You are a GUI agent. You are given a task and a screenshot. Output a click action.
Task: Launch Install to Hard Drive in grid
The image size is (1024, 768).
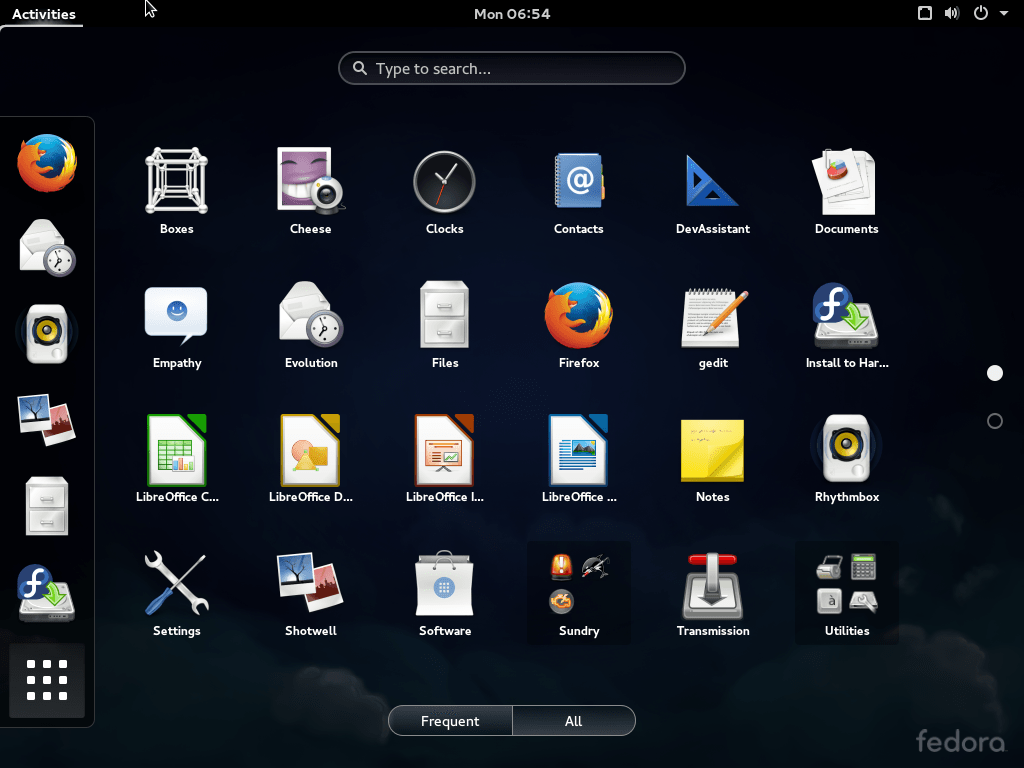[846, 325]
